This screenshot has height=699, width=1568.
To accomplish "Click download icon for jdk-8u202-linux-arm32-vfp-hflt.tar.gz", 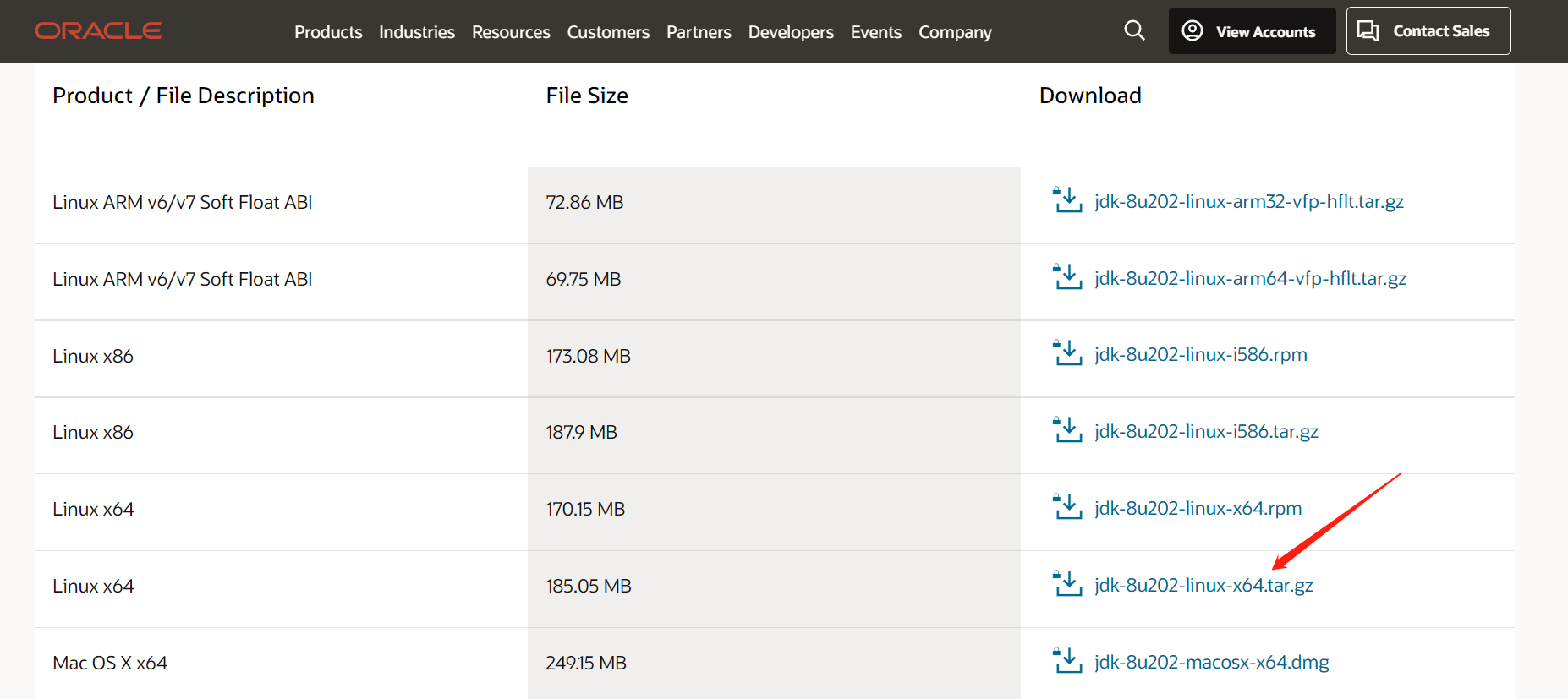I will pos(1067,200).
